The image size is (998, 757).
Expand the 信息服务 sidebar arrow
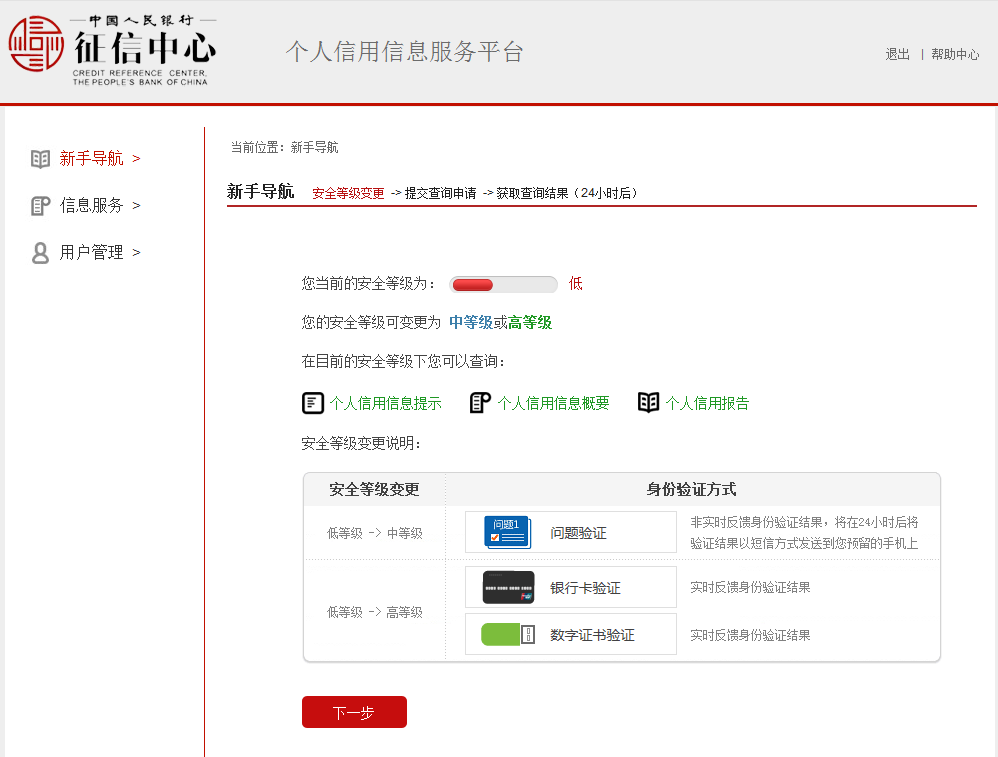tap(136, 205)
